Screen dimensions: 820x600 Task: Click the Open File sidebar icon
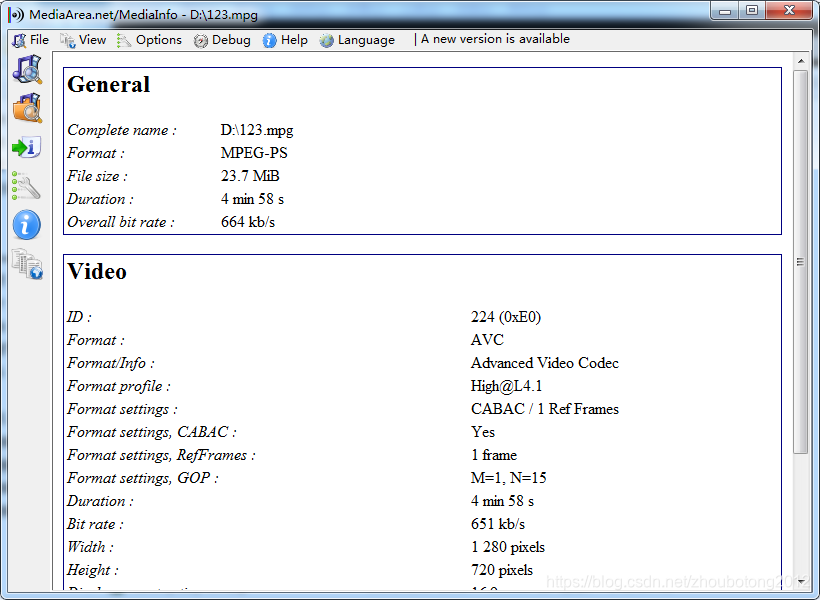tap(27, 69)
